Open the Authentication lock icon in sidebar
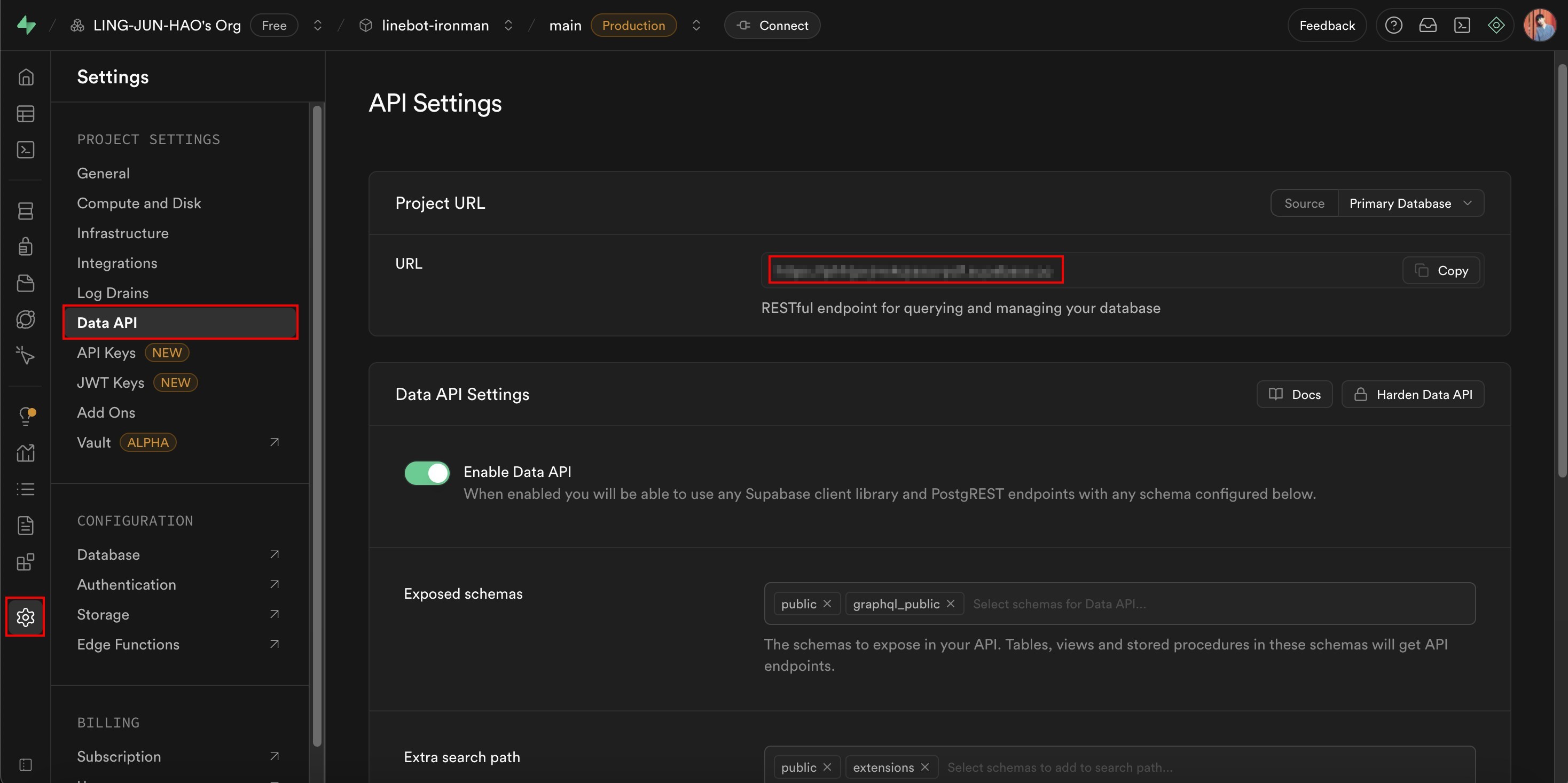This screenshot has height=783, width=1568. point(26,247)
